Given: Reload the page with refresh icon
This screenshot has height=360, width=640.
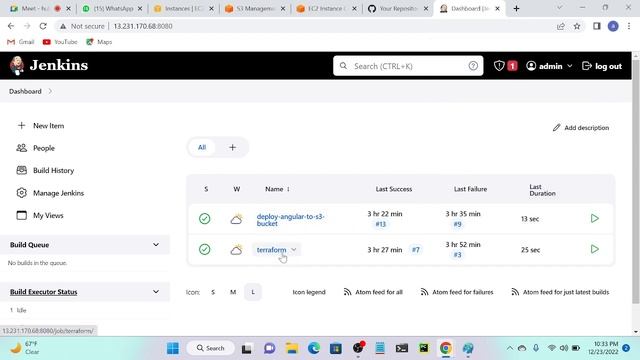Looking at the screenshot, I should tap(43, 26).
